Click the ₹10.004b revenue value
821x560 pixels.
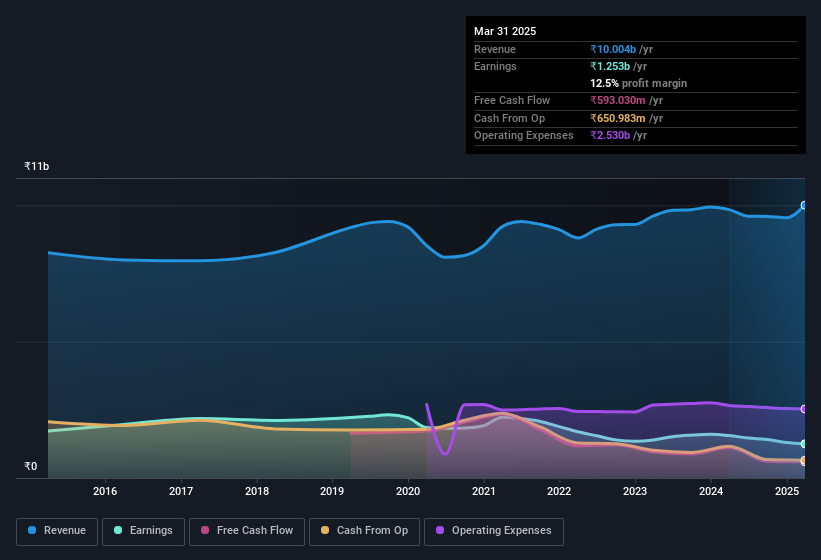[613, 49]
